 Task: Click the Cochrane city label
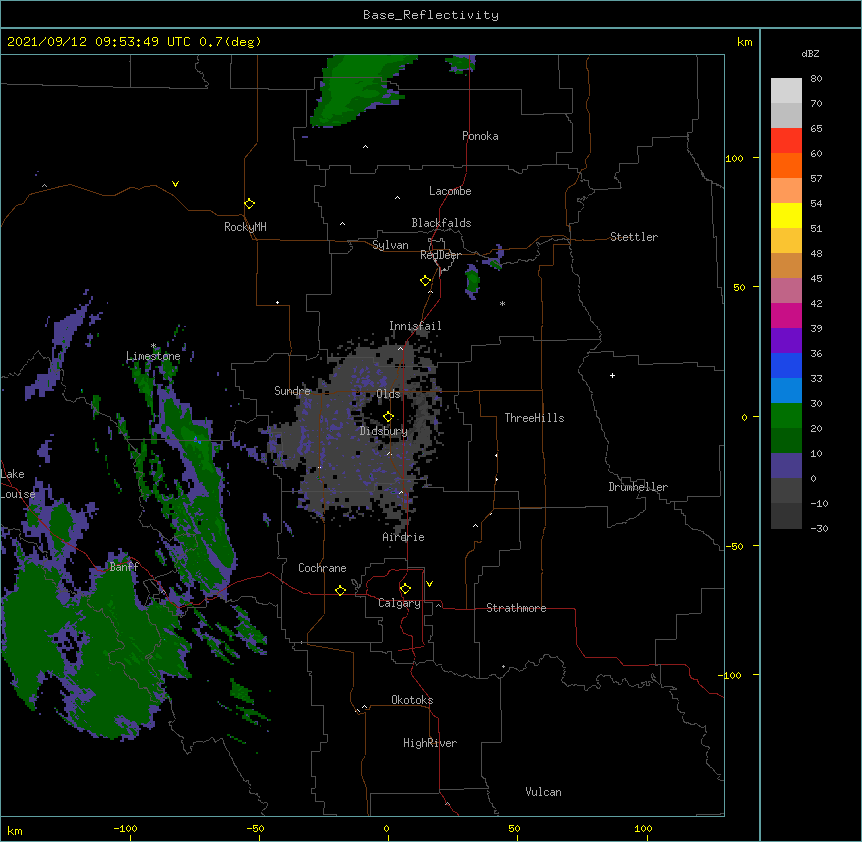322,568
